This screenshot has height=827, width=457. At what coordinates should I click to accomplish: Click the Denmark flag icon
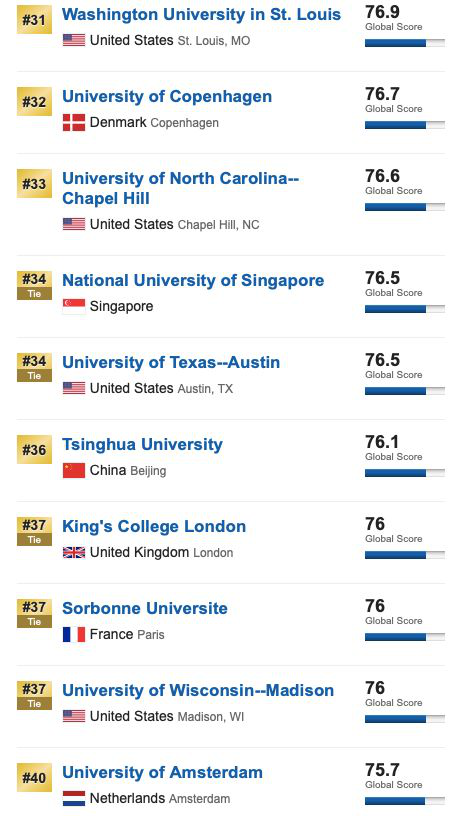(74, 122)
